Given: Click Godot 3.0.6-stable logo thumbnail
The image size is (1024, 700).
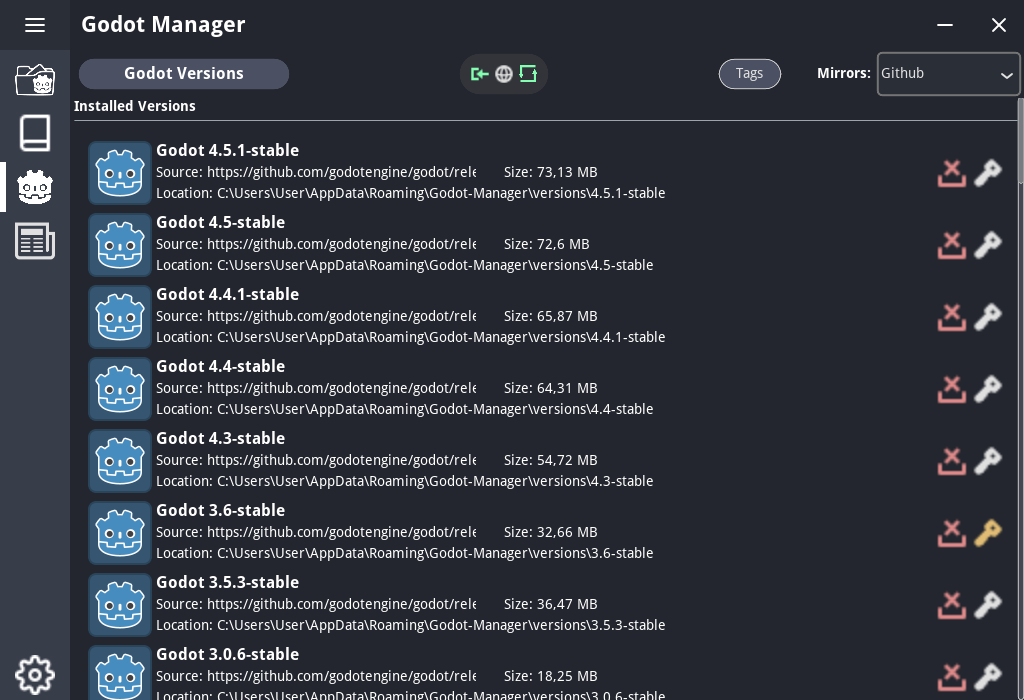Looking at the screenshot, I should tap(120, 673).
